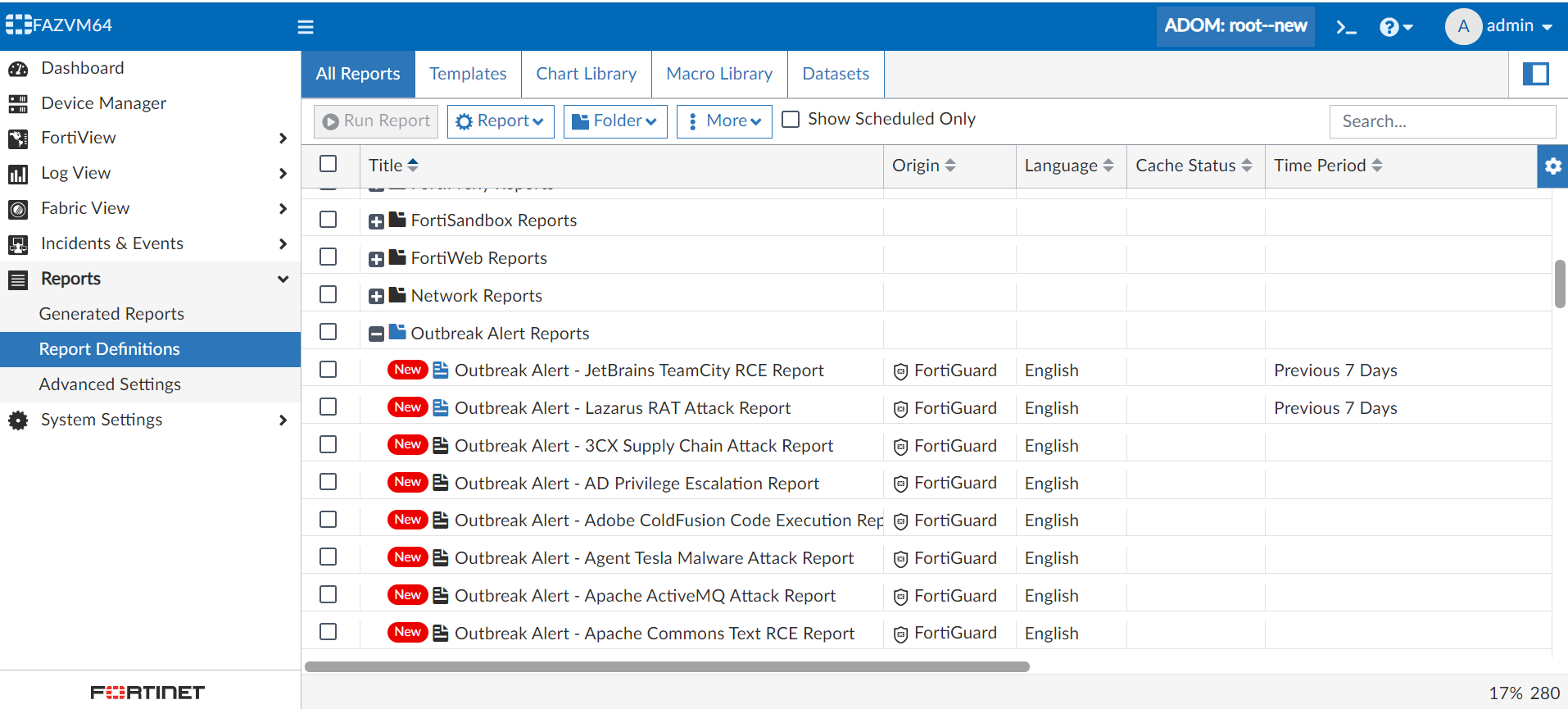Open Generated Reports in sidebar
The image size is (1568, 709).
[111, 314]
